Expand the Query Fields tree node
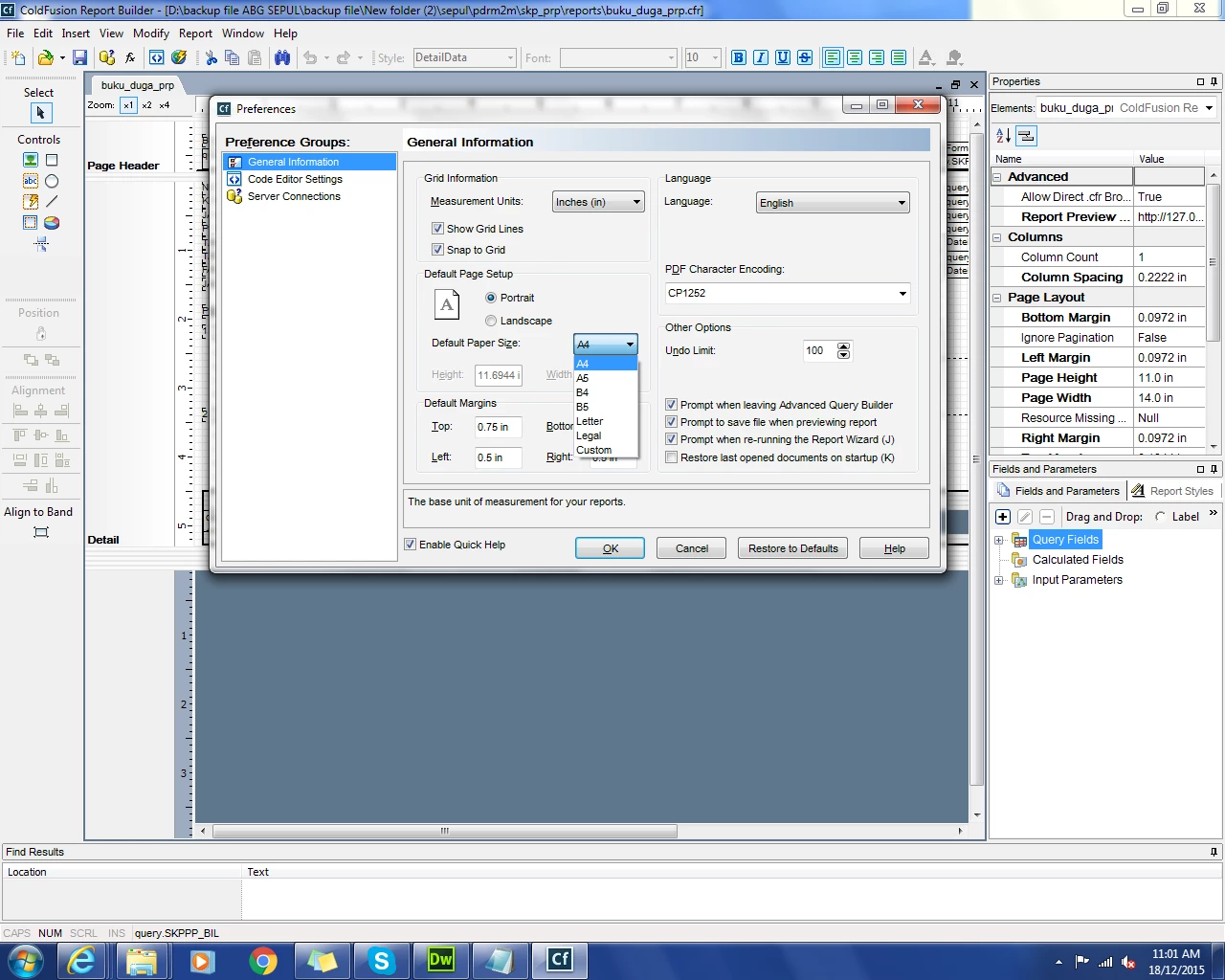The height and width of the screenshot is (980, 1225). click(x=999, y=540)
